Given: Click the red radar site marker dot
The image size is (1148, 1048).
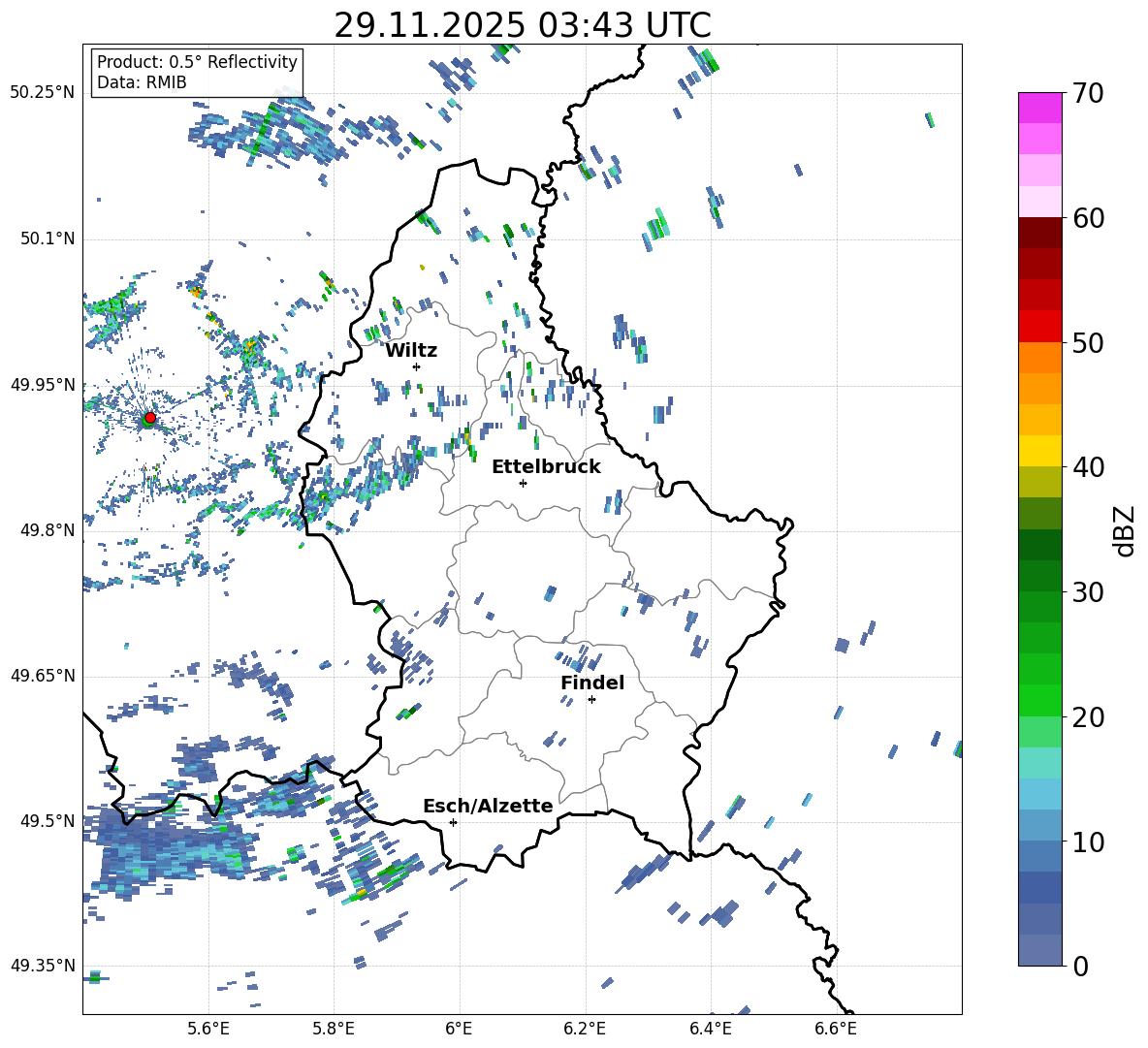Looking at the screenshot, I should (149, 418).
